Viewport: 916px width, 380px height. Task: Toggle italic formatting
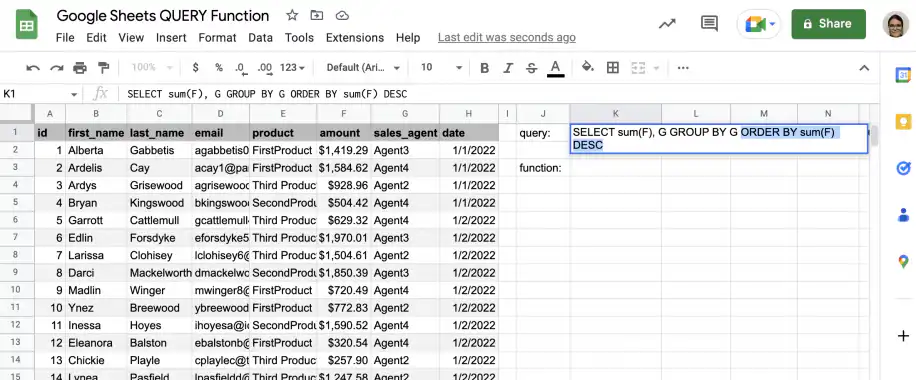point(508,68)
